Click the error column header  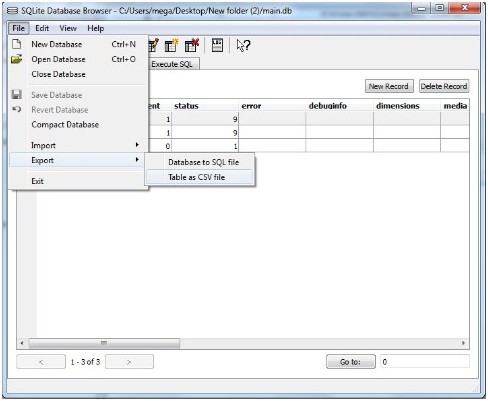pyautogui.click(x=272, y=106)
